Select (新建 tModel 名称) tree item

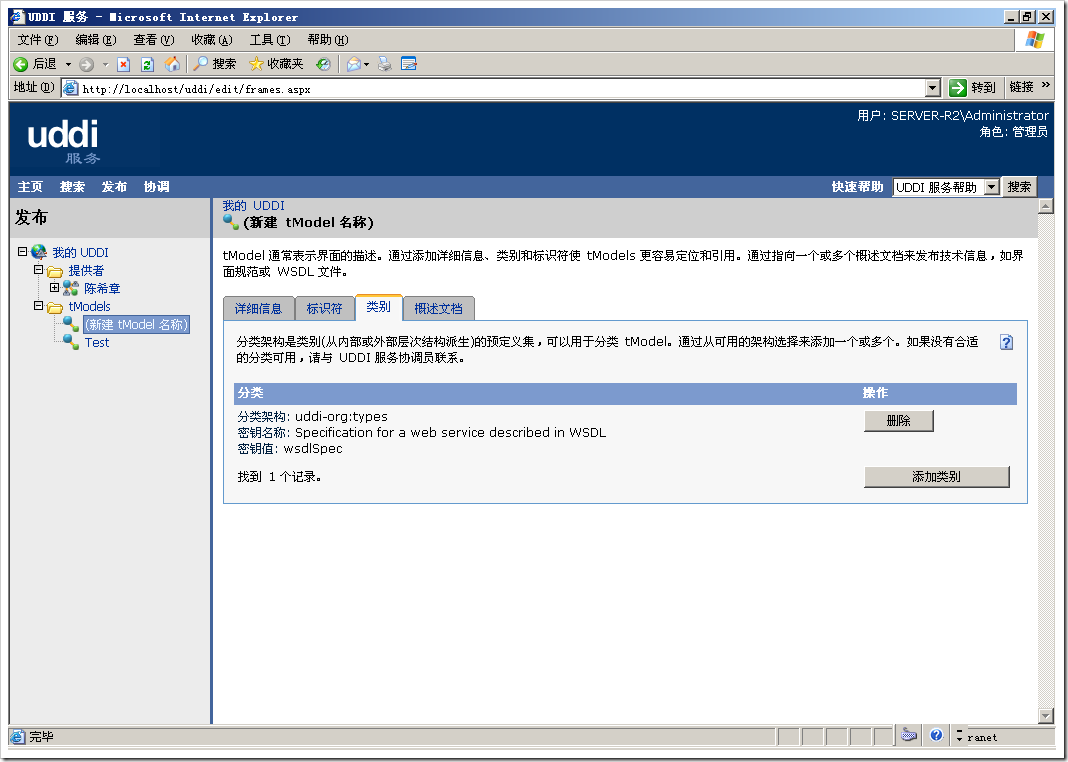(x=136, y=325)
